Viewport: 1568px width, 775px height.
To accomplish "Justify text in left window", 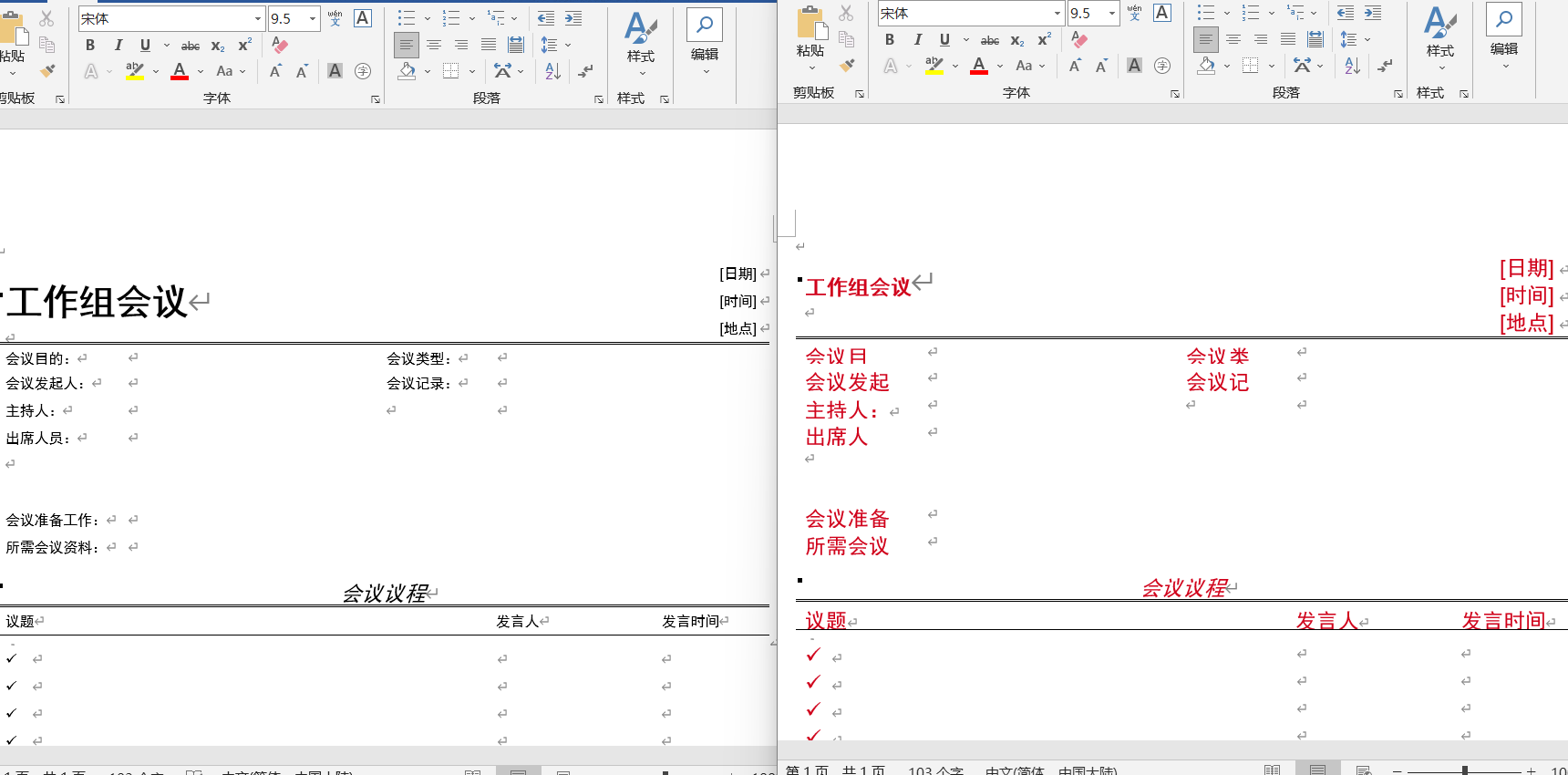I will 489,45.
